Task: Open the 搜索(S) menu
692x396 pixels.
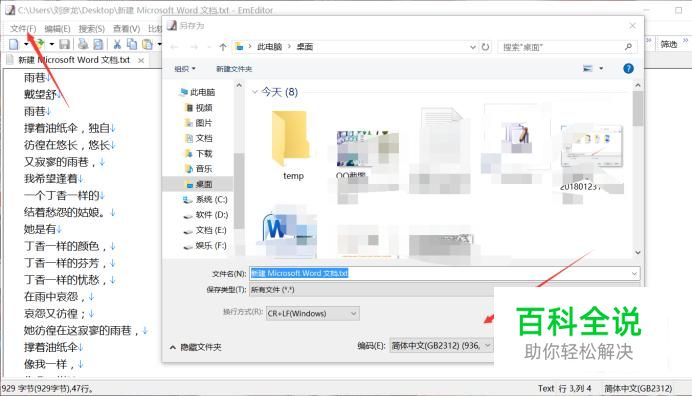Action: [92, 29]
